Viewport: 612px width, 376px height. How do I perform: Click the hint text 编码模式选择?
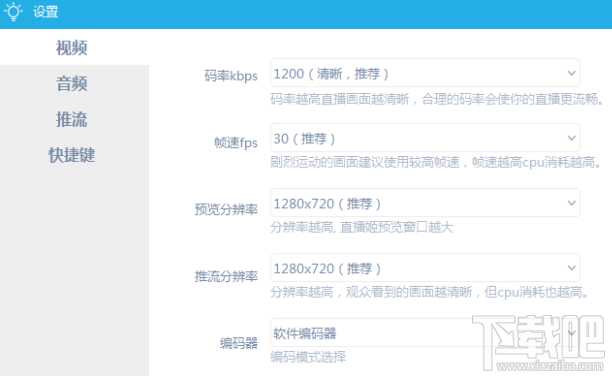click(x=308, y=357)
